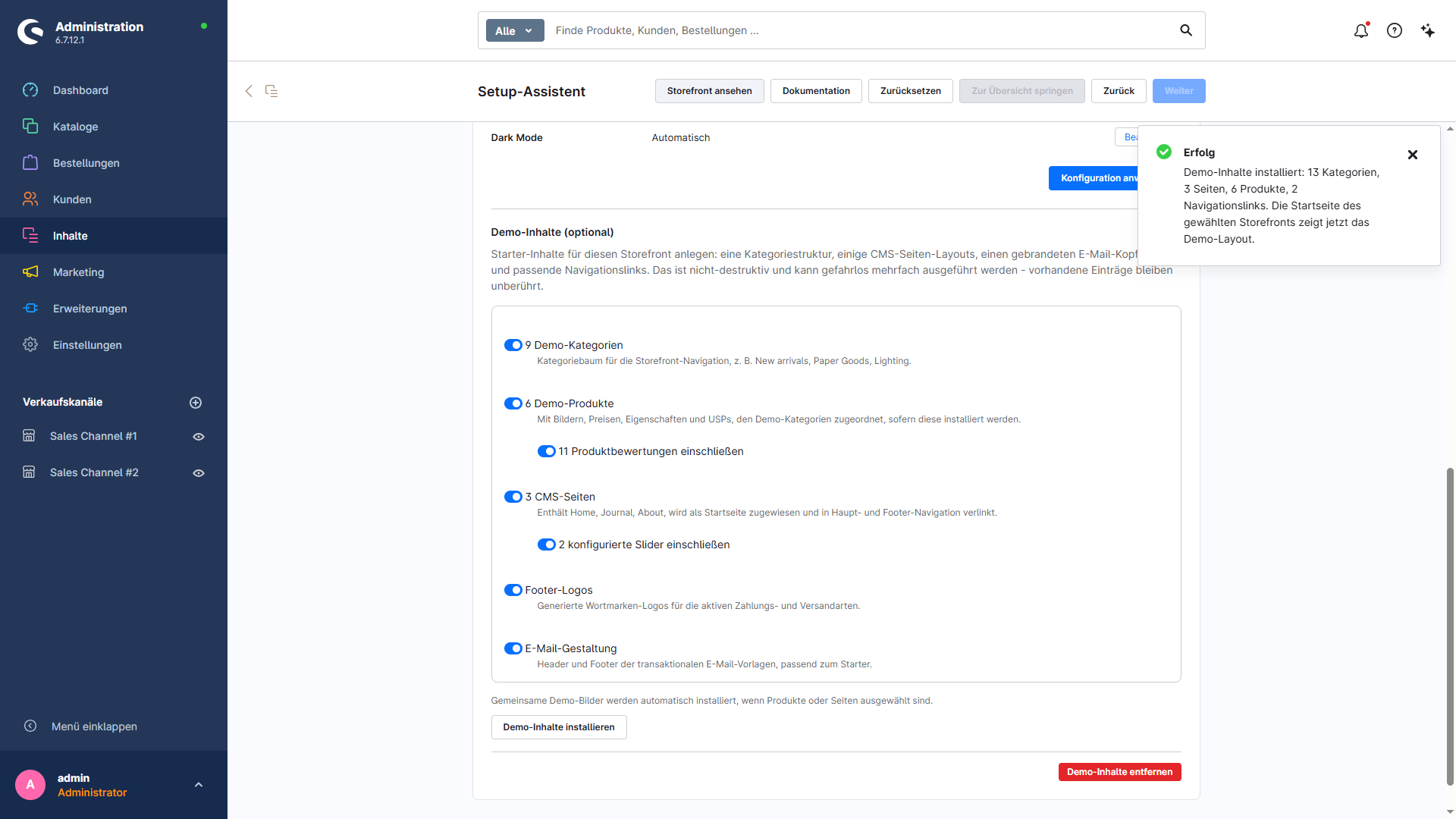Open the Inhalte menu item
1456x819 pixels.
[x=114, y=236]
